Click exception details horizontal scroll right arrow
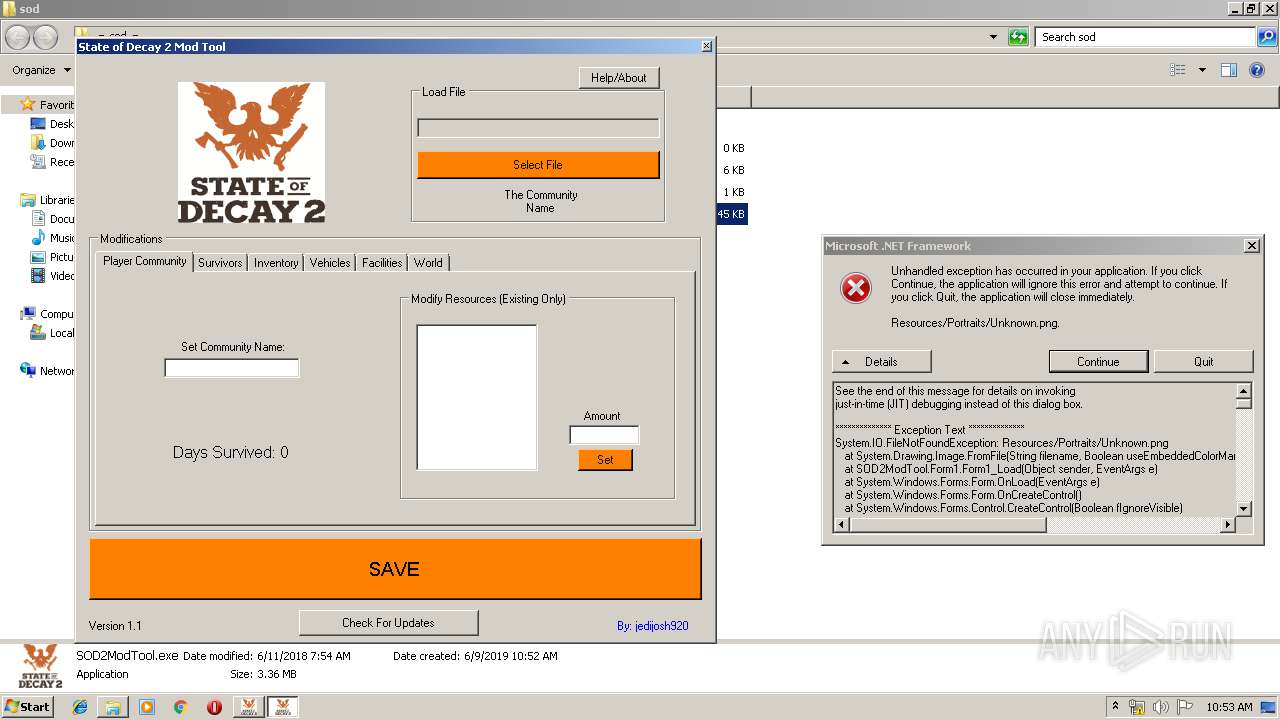The width and height of the screenshot is (1280, 720). [x=1229, y=523]
